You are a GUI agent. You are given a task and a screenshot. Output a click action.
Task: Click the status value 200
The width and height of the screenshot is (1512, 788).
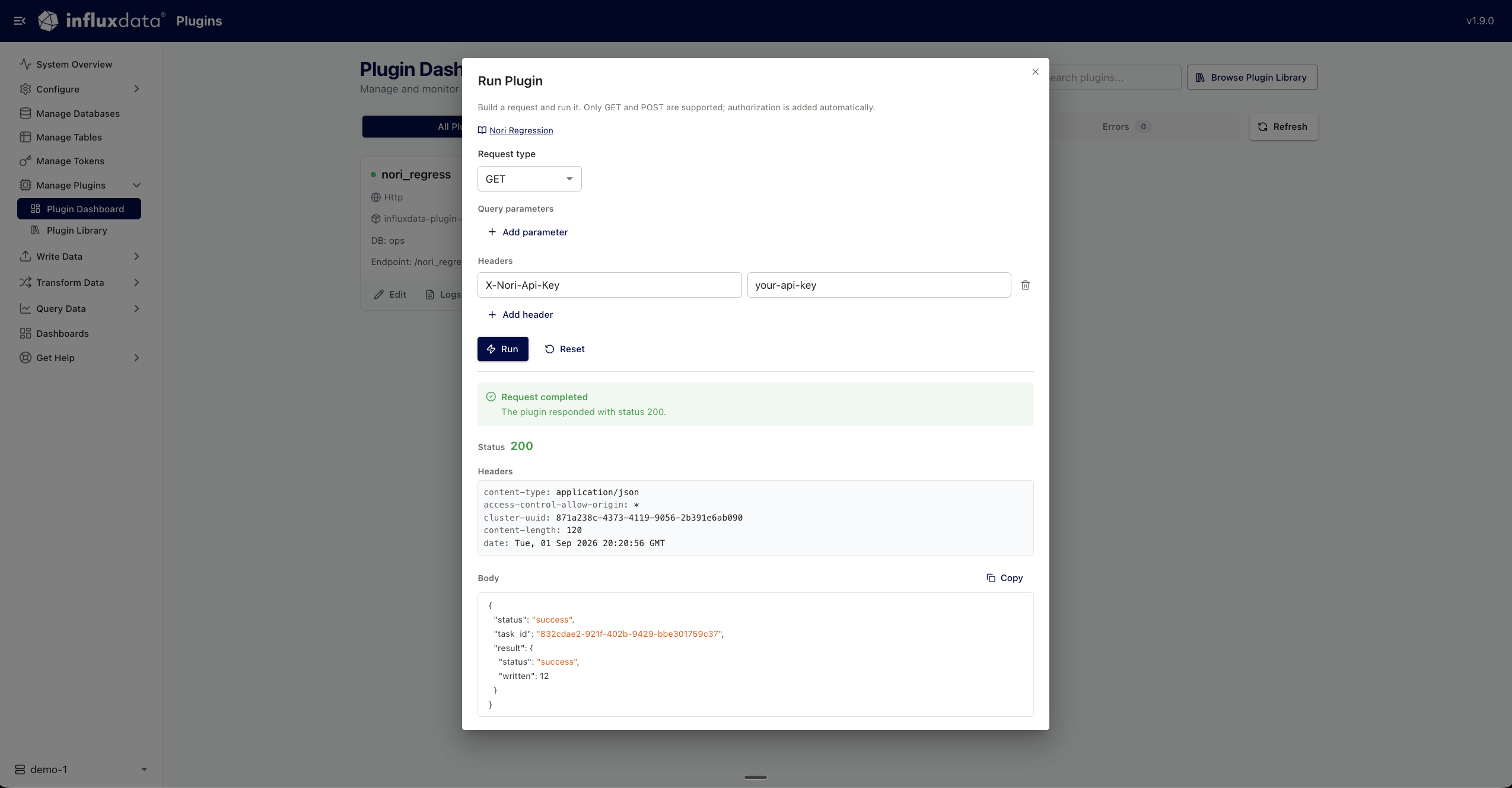[x=521, y=446]
